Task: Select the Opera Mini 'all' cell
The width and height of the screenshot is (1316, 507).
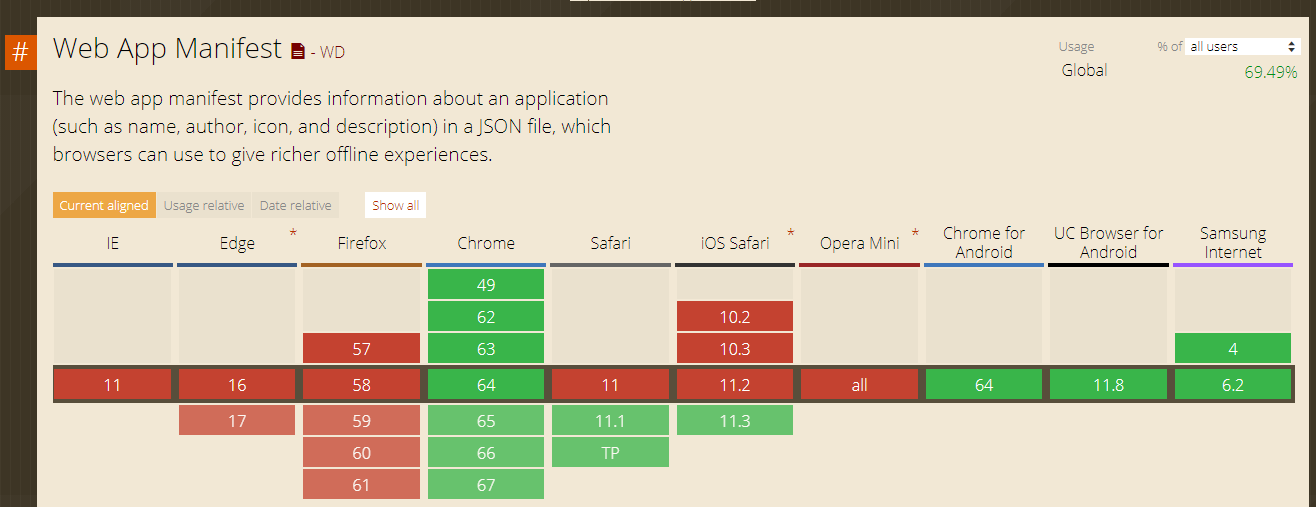Action: click(x=859, y=385)
